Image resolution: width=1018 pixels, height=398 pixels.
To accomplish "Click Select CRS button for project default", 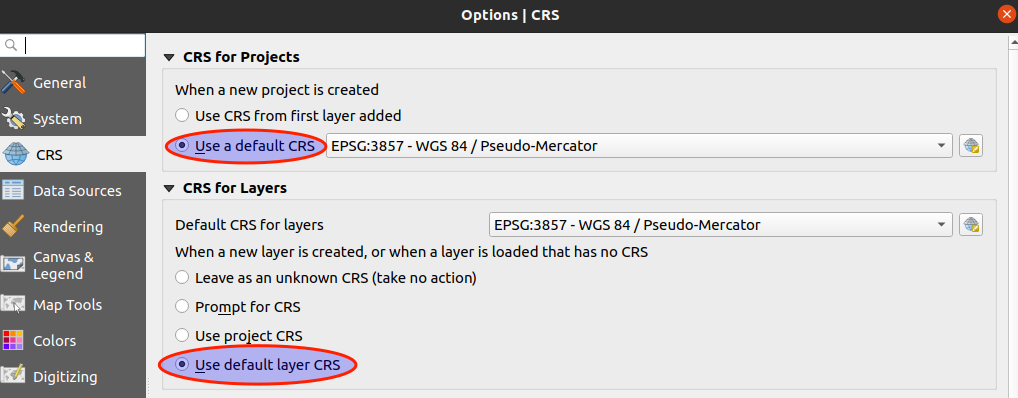I will [x=971, y=146].
